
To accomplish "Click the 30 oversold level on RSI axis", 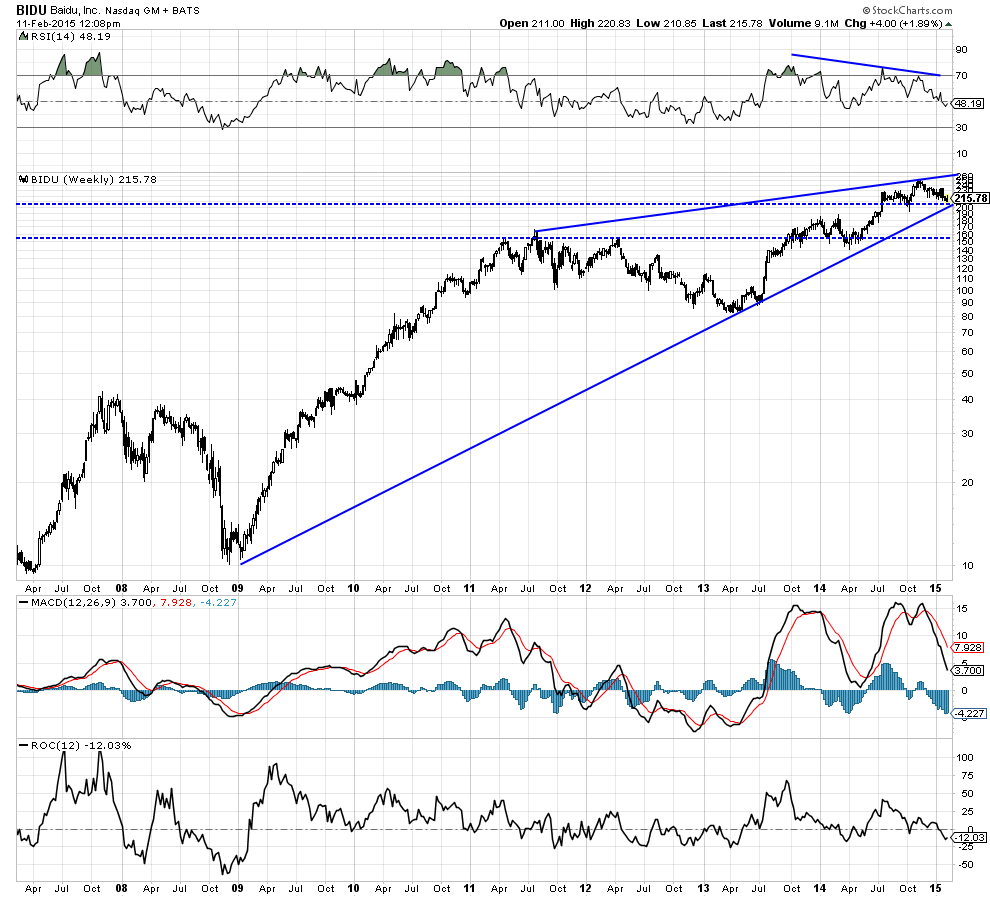I will pyautogui.click(x=961, y=128).
